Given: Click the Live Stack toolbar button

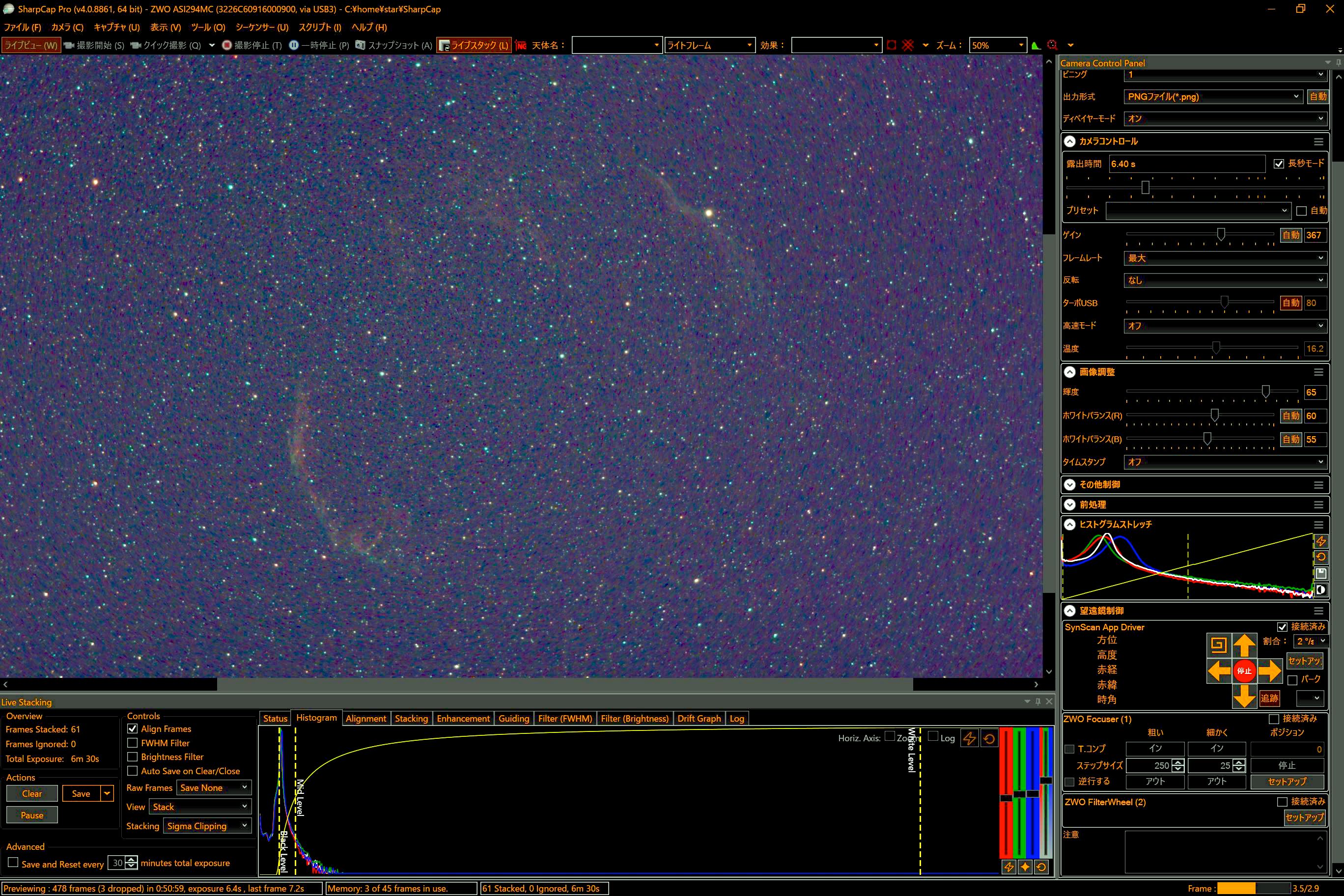Looking at the screenshot, I should click(473, 45).
